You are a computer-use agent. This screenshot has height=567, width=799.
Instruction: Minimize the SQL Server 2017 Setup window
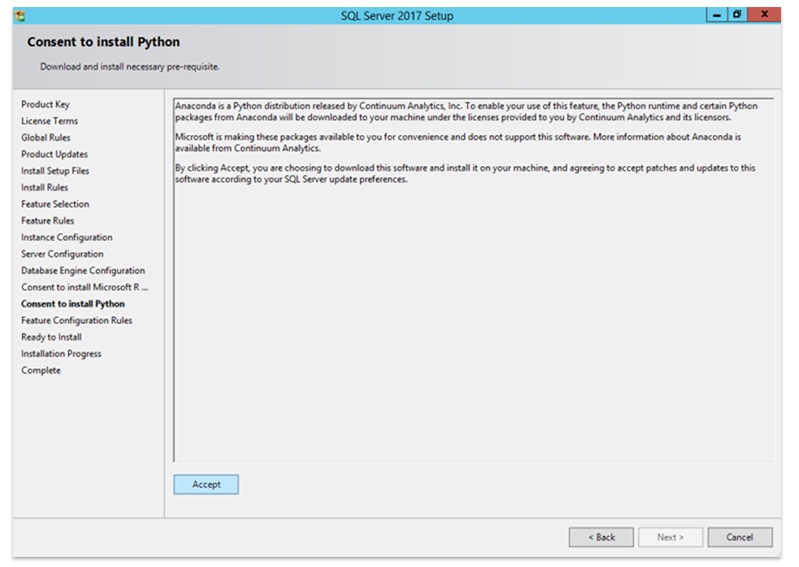(716, 15)
